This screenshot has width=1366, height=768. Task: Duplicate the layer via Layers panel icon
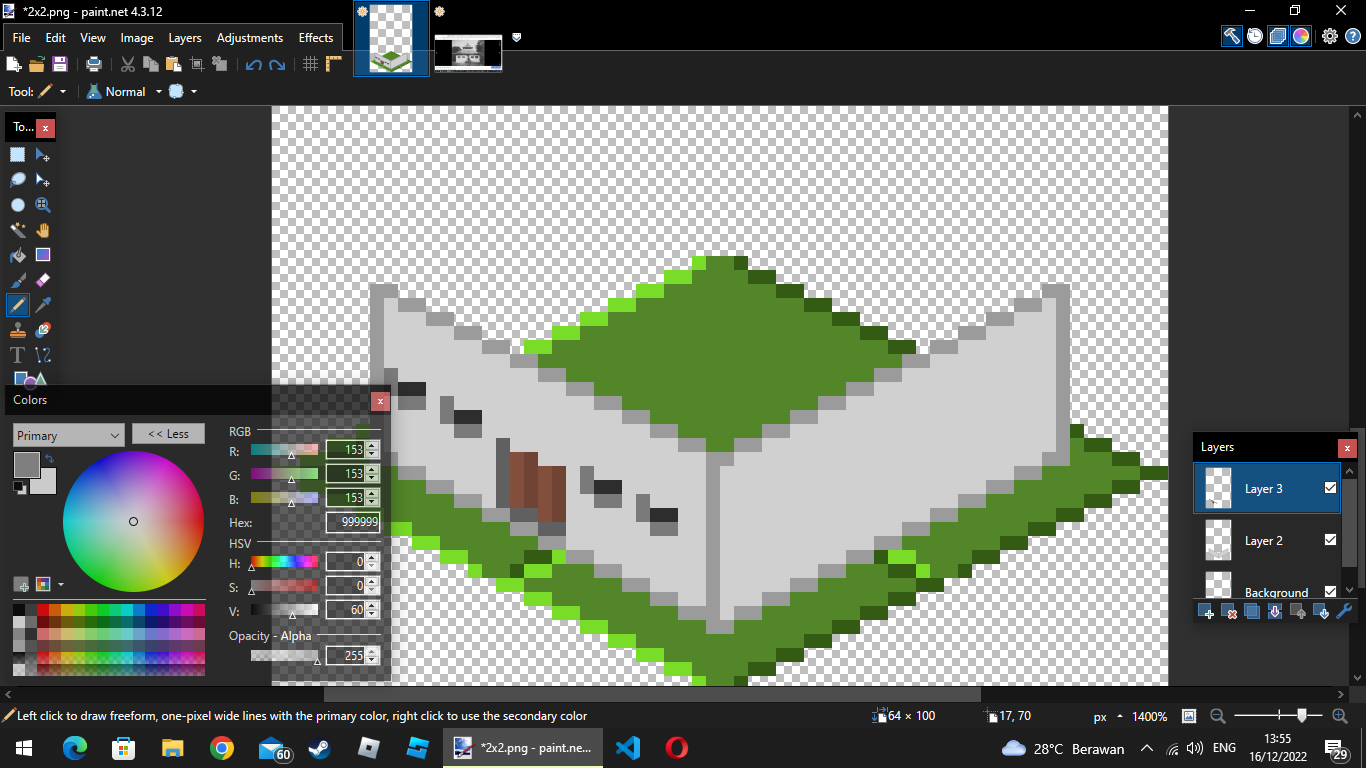coord(1252,611)
